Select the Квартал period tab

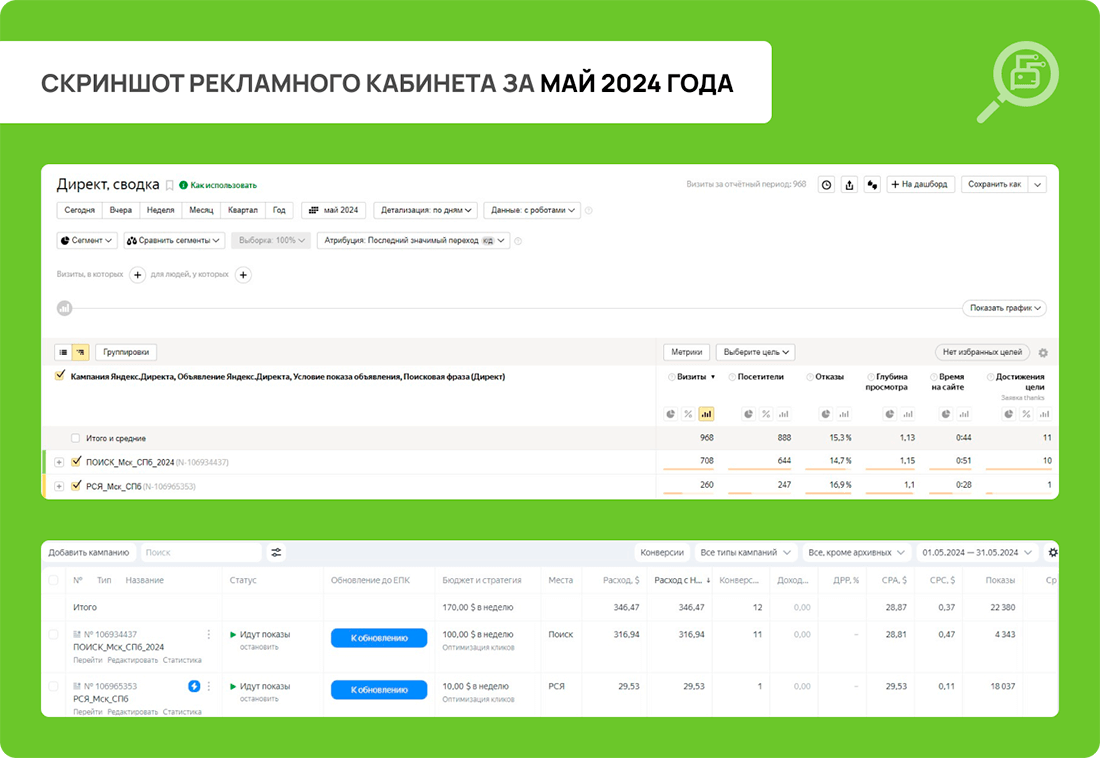pos(243,210)
